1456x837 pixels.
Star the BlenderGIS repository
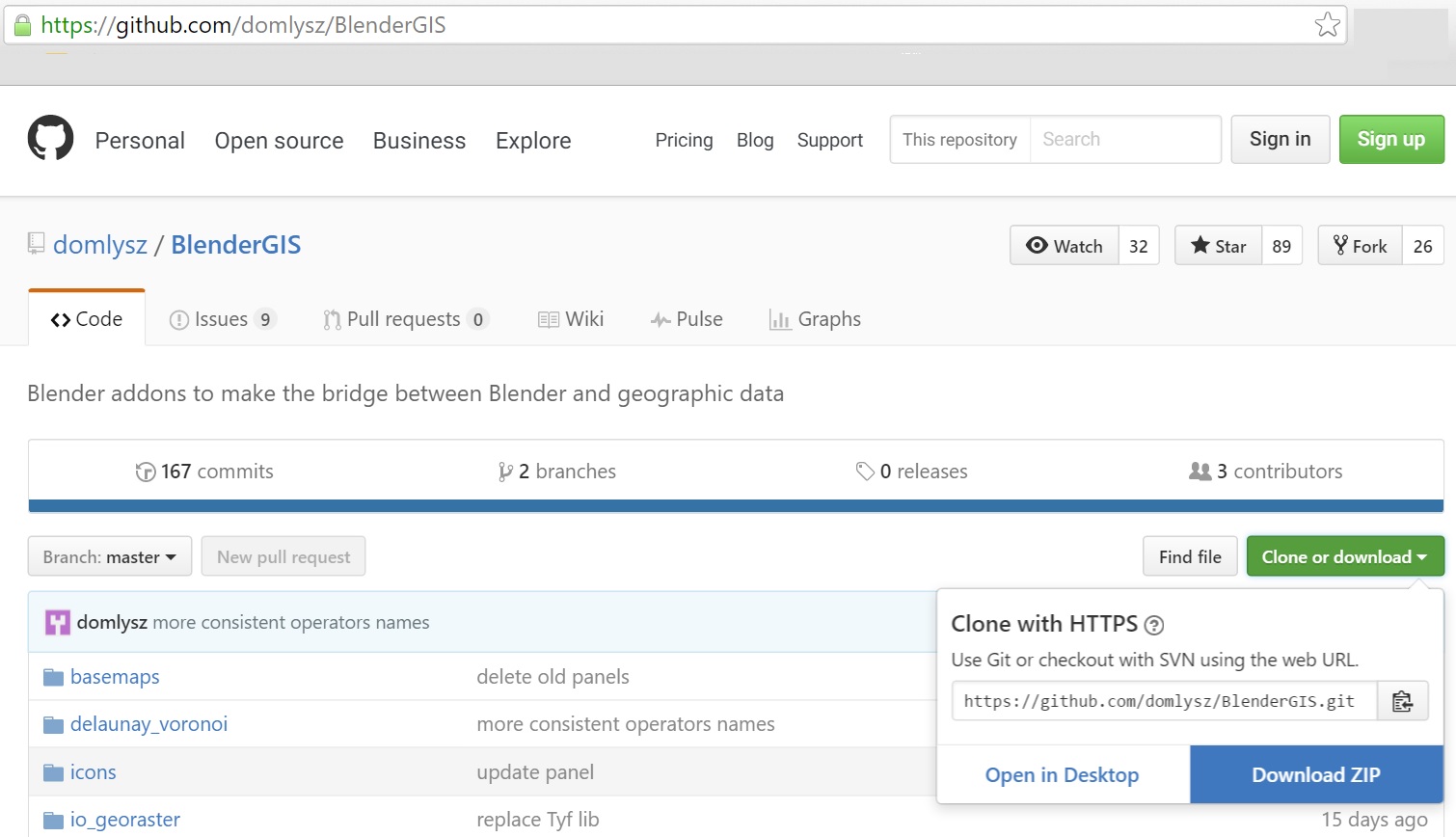click(x=1219, y=246)
